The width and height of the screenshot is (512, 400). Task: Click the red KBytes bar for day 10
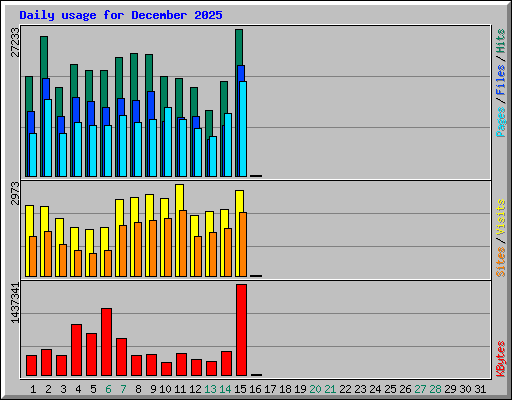pos(166,369)
